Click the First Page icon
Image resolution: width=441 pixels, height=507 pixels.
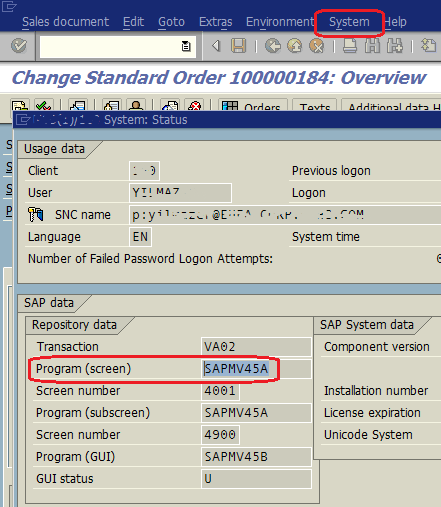429,46
